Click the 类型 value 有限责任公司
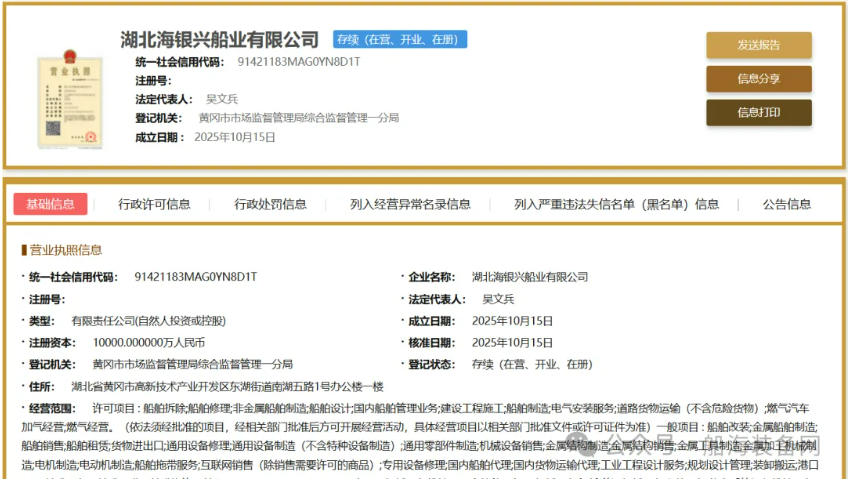The height and width of the screenshot is (480, 849). (x=148, y=321)
